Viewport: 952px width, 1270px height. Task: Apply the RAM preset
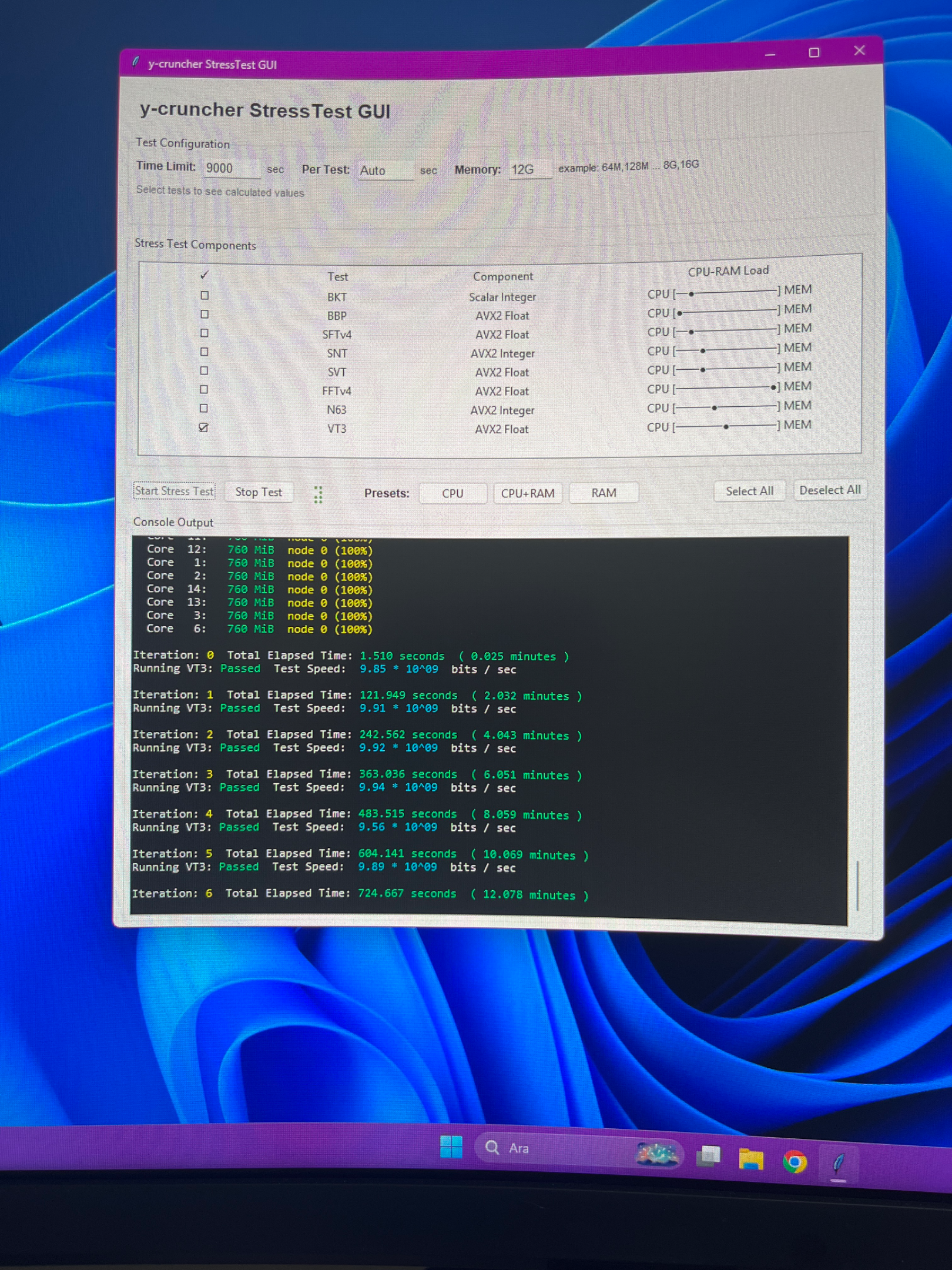tap(604, 493)
